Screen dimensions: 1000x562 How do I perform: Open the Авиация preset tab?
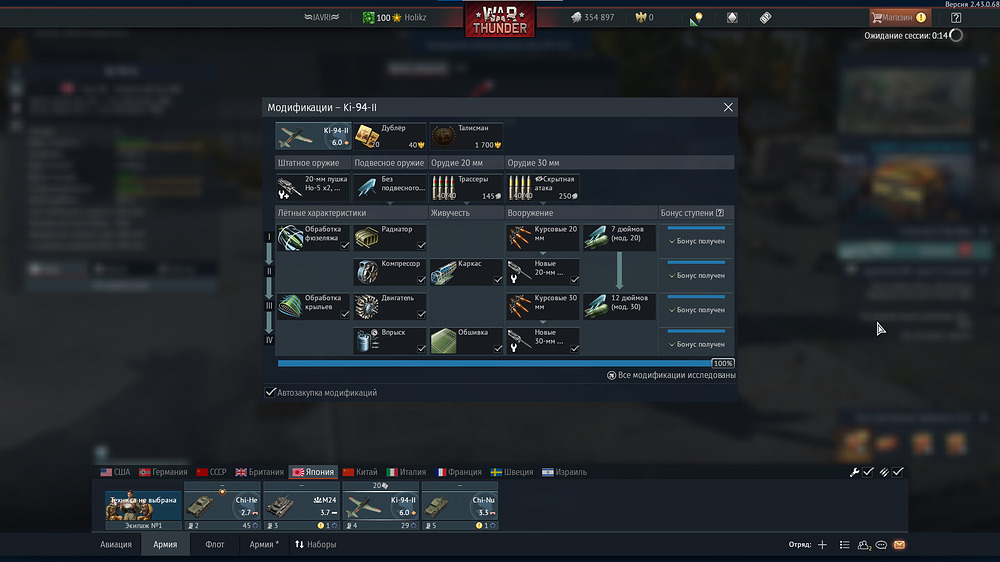pyautogui.click(x=116, y=544)
